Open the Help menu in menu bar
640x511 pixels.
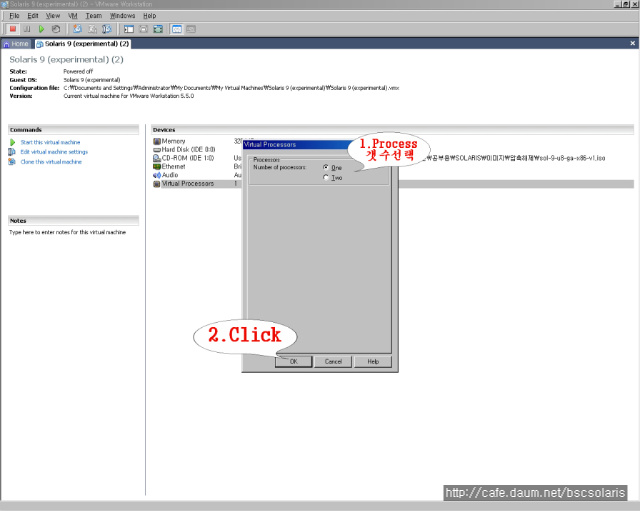[149, 16]
